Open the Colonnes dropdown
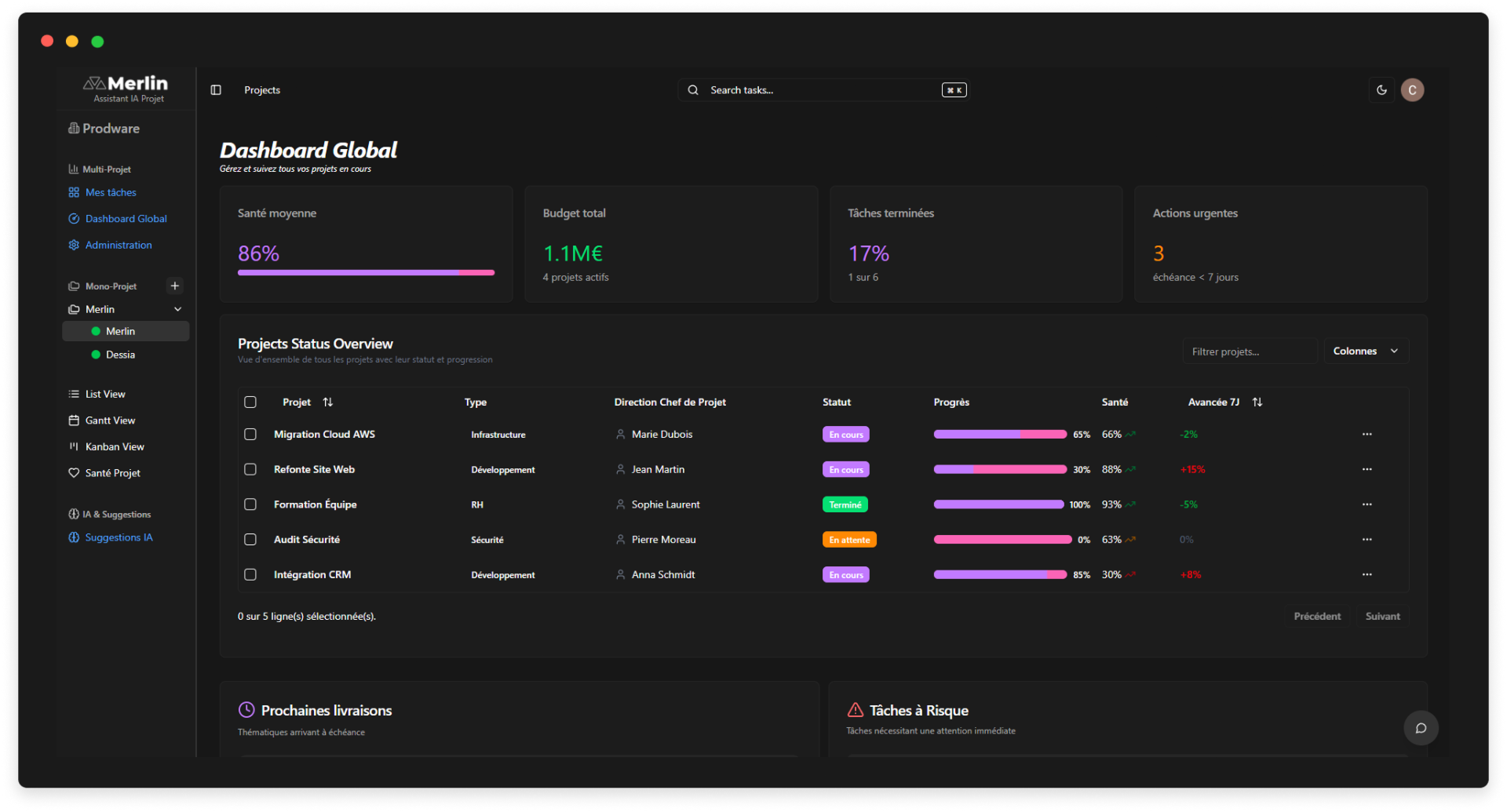The image size is (1507, 812). [x=1366, y=351]
